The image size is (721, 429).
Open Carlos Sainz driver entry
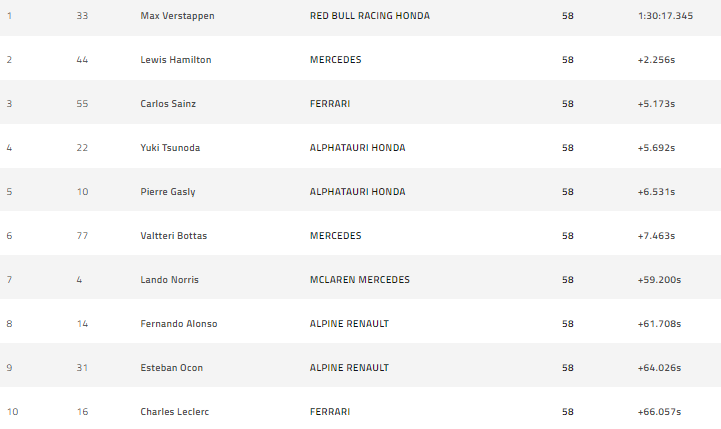coord(170,104)
